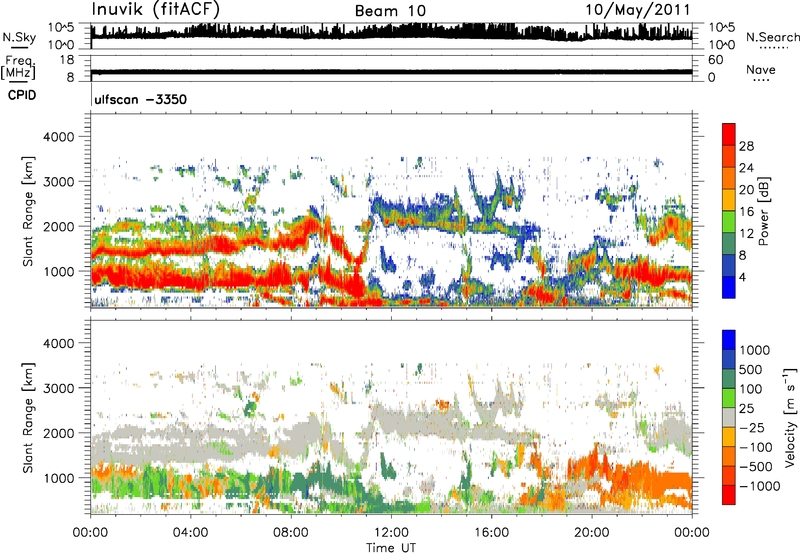800x554 pixels.
Task: Click the 'Velocity [m s-1]' colorbar label
Action: (790, 417)
